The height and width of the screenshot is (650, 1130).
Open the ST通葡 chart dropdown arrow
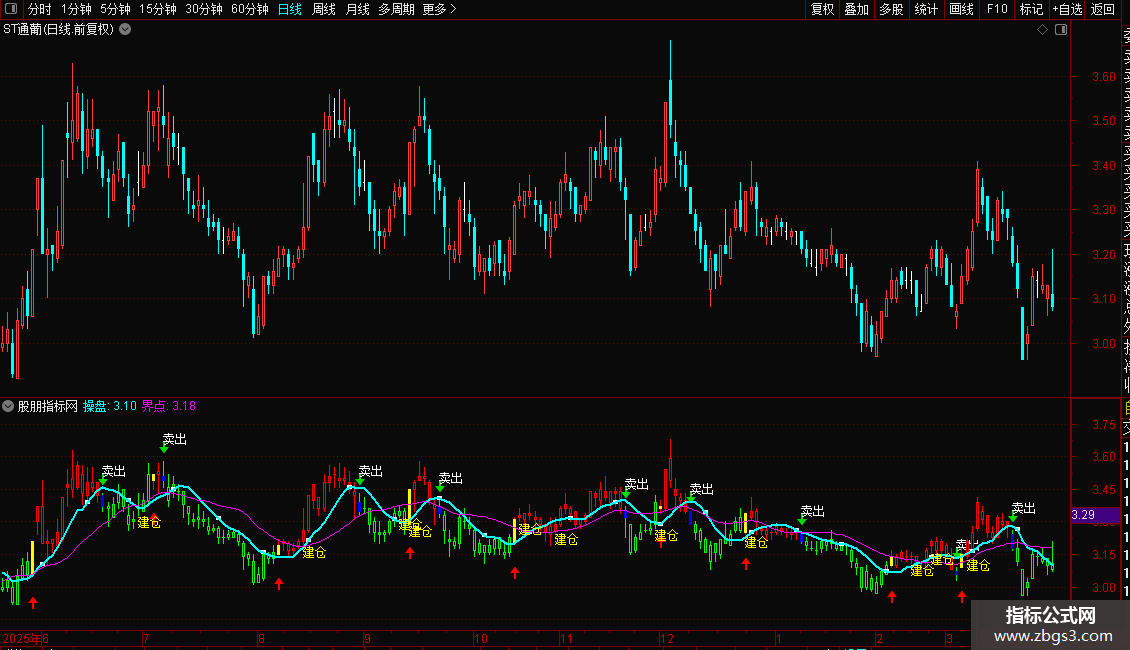point(125,30)
